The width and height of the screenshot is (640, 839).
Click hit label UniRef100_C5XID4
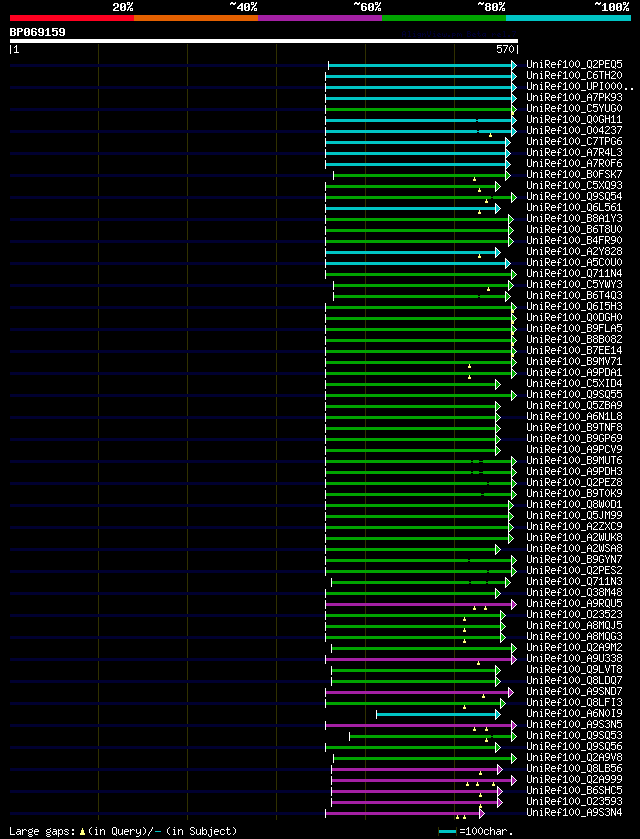[574, 383]
